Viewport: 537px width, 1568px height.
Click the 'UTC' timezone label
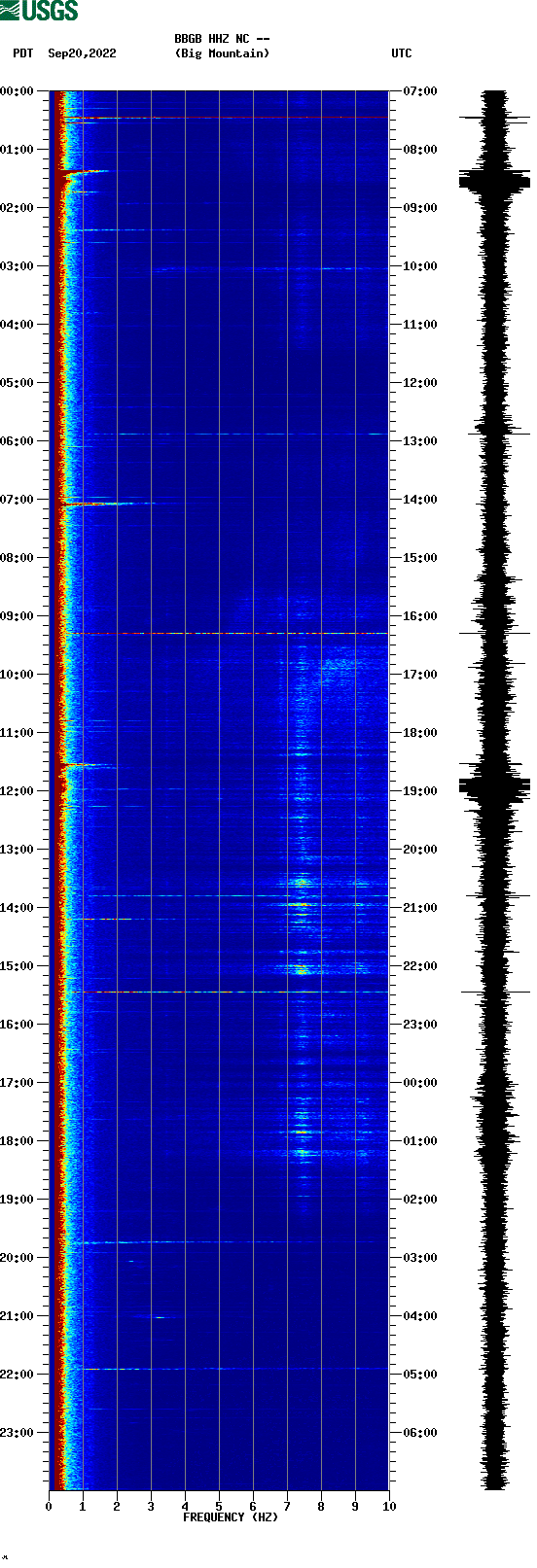point(402,53)
